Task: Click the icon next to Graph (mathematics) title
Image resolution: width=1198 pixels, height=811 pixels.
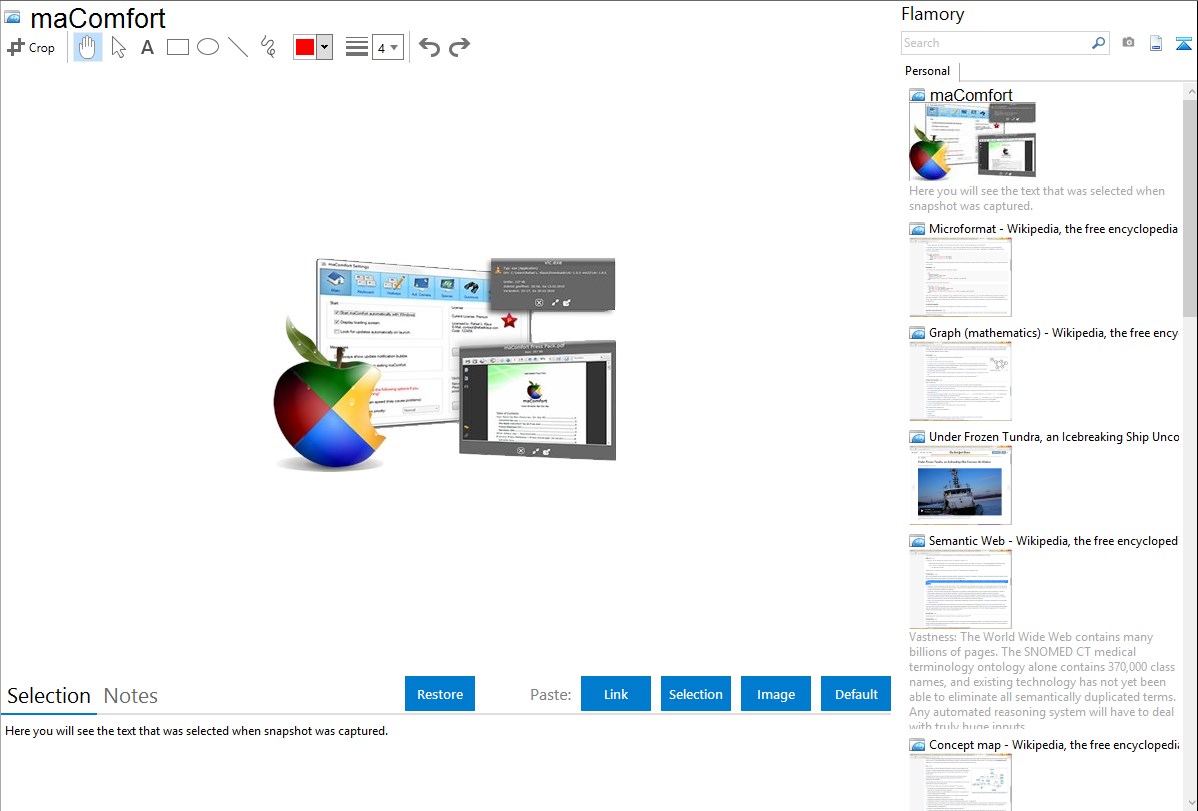Action: click(x=917, y=333)
